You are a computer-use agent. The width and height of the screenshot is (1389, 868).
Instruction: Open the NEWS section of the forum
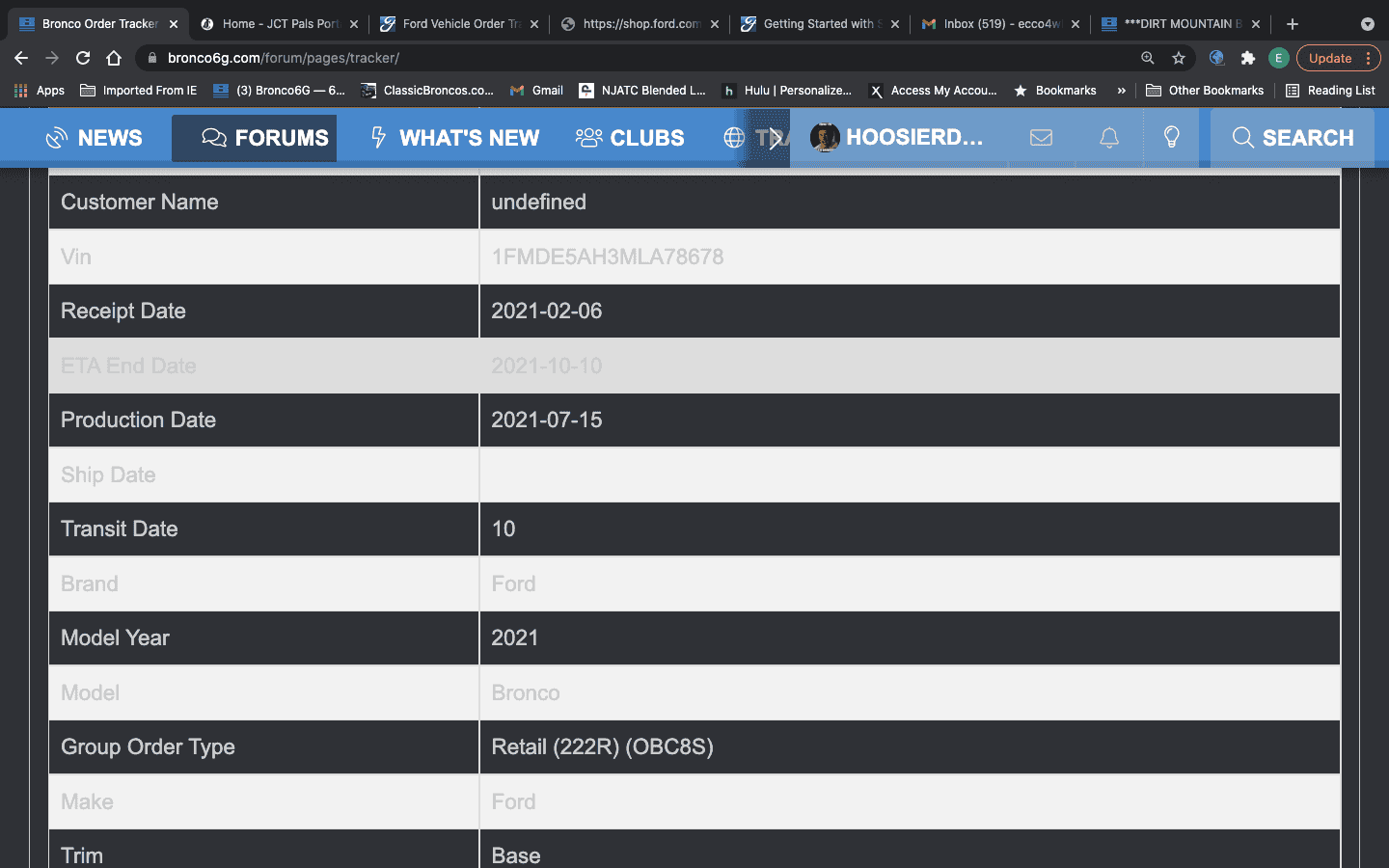pyautogui.click(x=94, y=138)
